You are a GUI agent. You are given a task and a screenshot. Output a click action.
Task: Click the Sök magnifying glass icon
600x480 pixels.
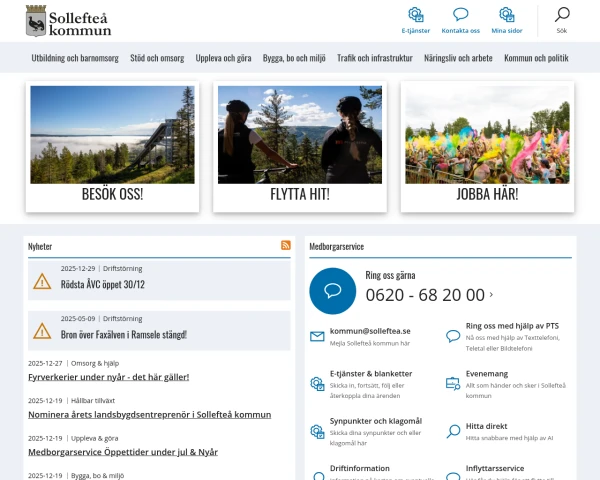[x=562, y=15]
